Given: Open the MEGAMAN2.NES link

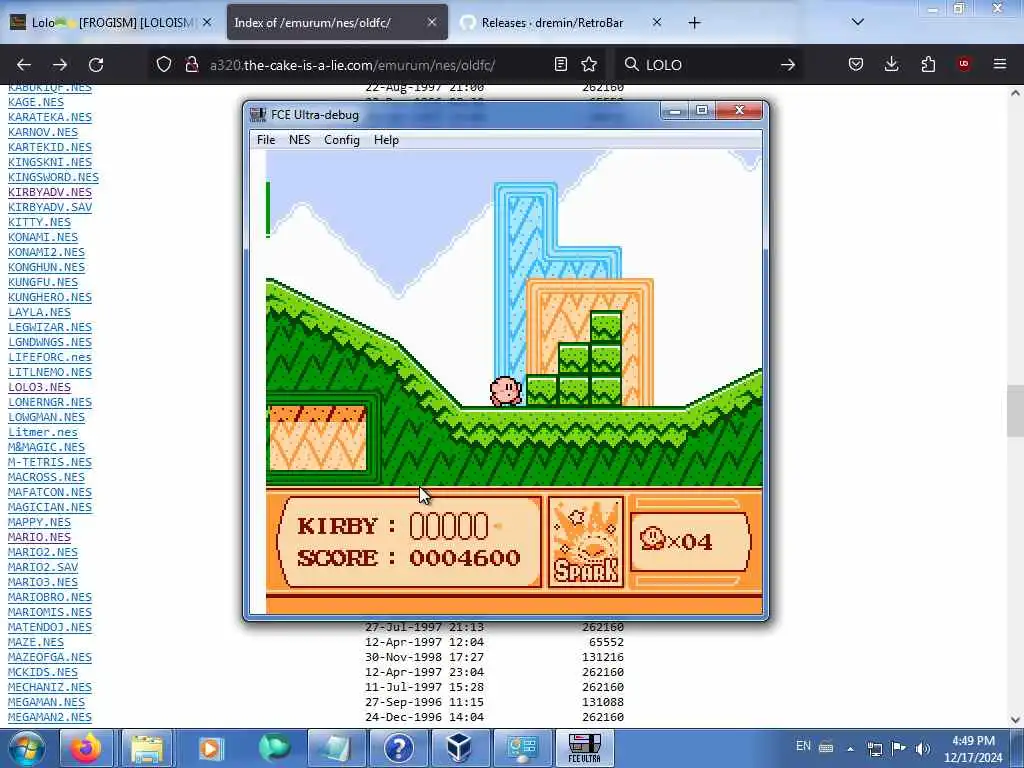Looking at the screenshot, I should click(x=50, y=716).
